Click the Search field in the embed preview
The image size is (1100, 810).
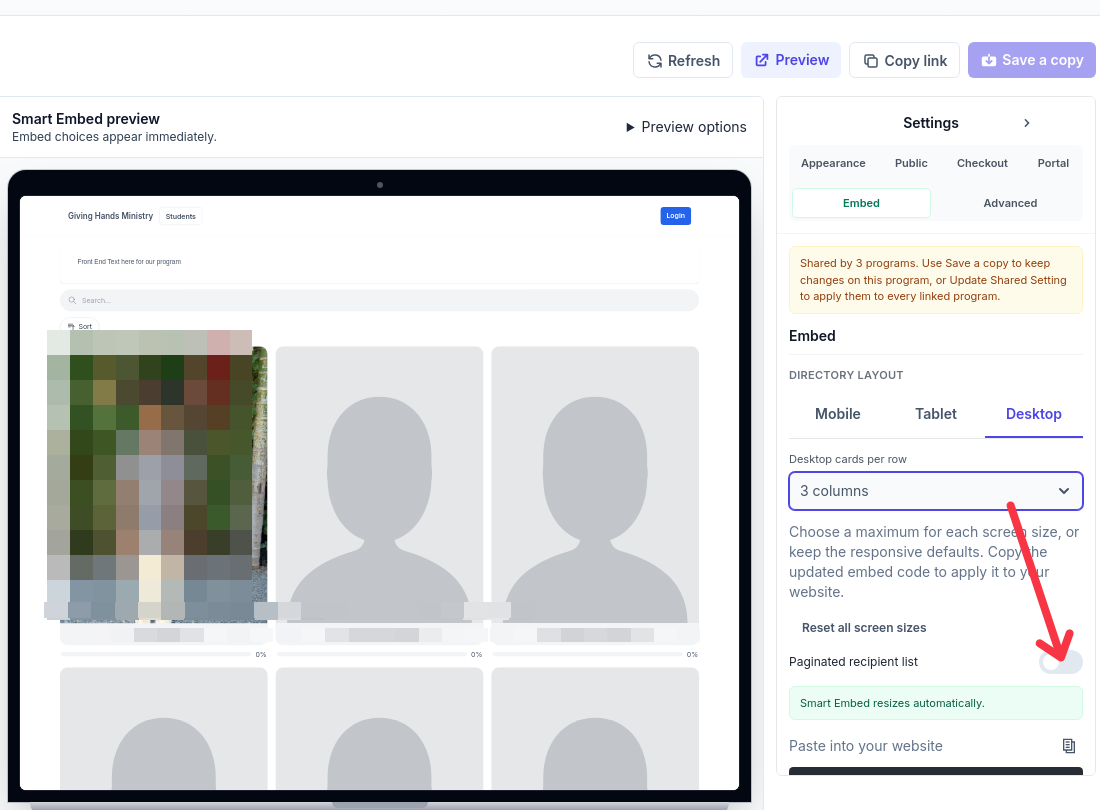point(380,300)
